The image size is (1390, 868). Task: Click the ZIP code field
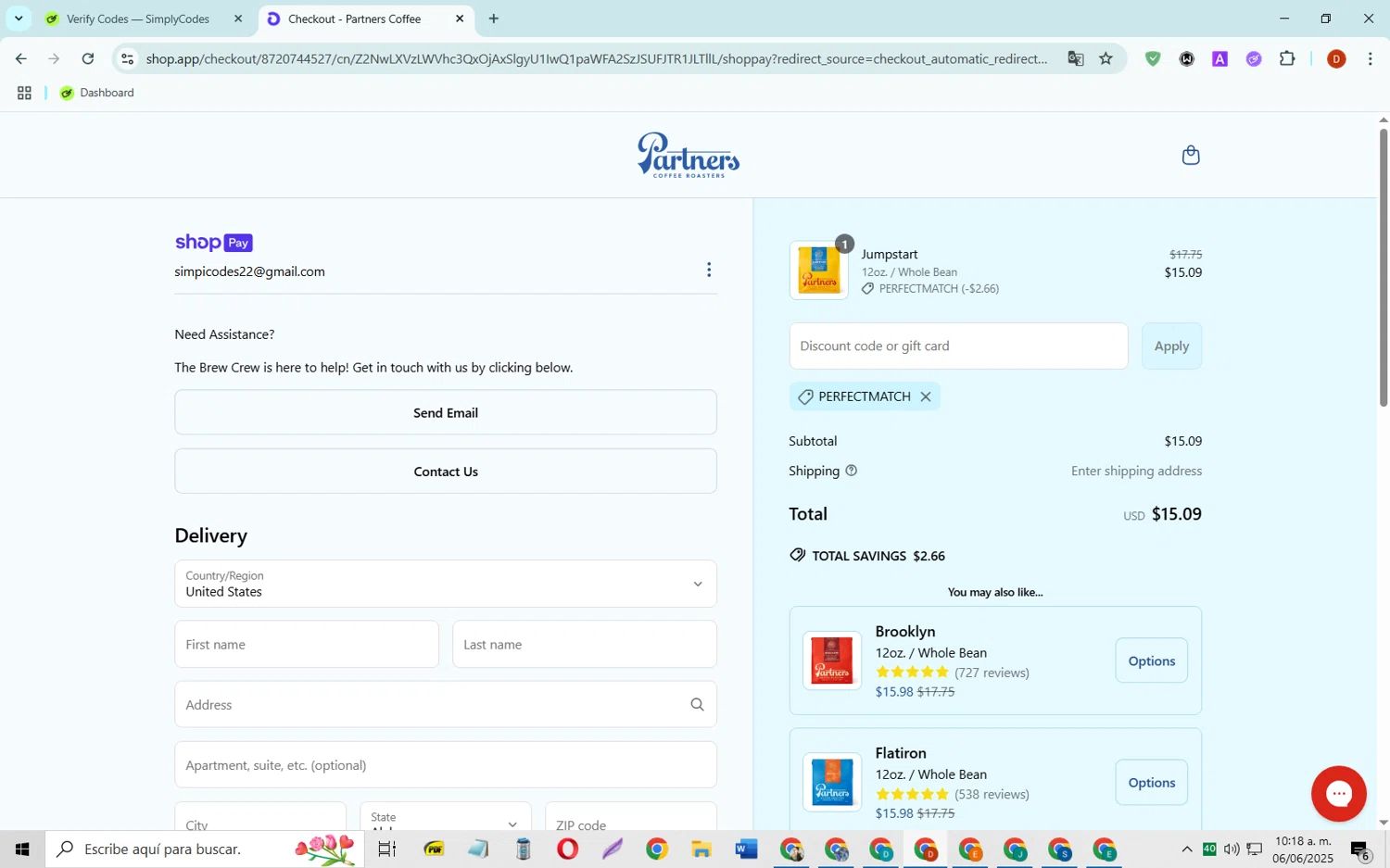click(631, 818)
